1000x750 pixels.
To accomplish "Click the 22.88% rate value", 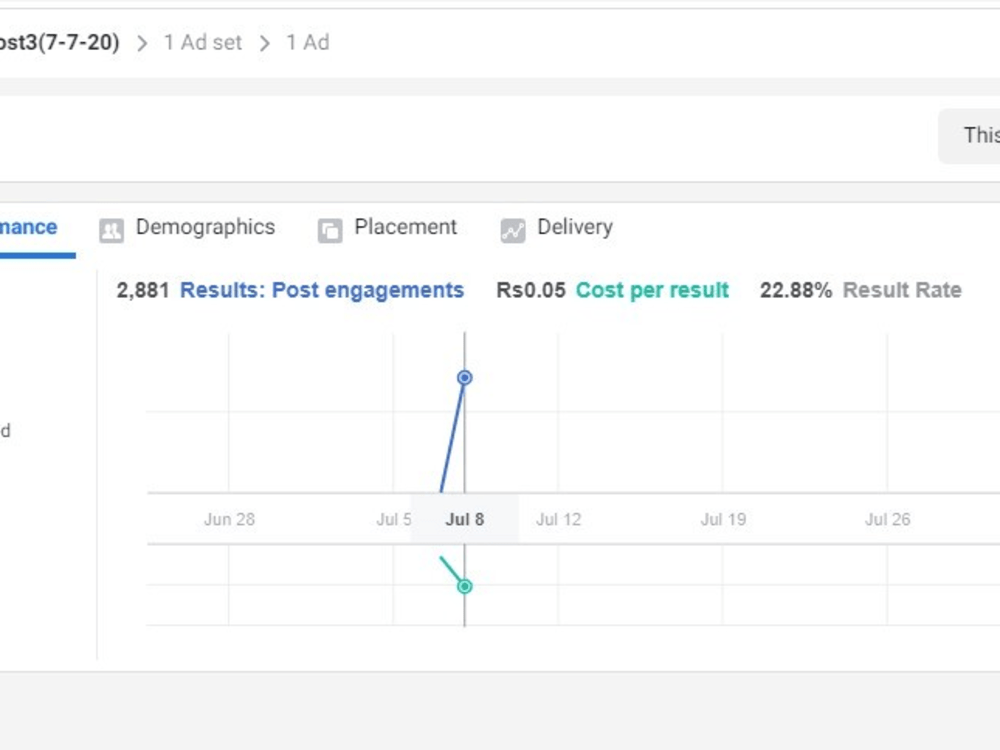I will click(796, 290).
